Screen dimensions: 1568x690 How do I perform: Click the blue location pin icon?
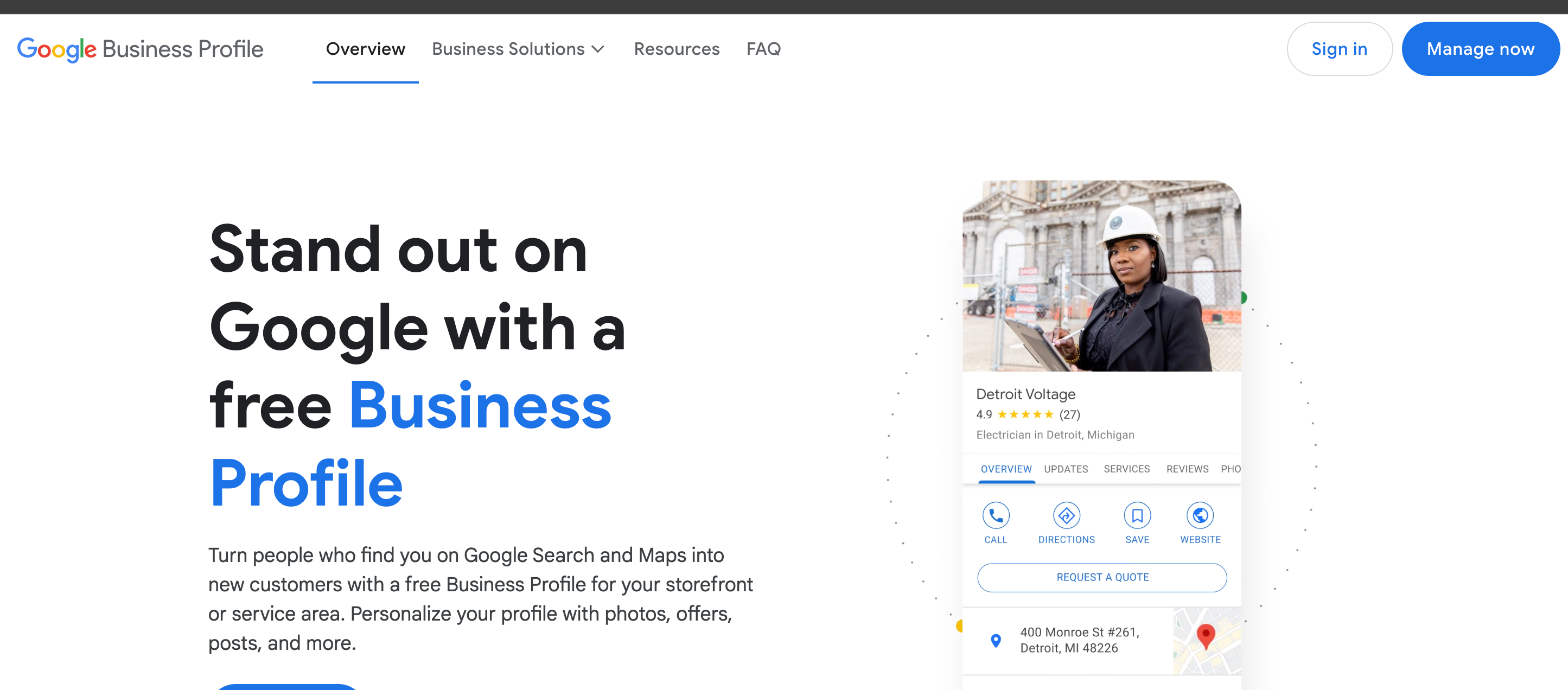[996, 640]
